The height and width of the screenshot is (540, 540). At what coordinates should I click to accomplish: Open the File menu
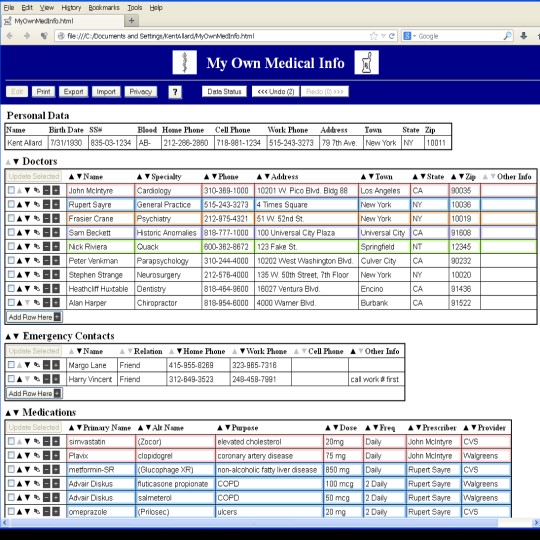(9, 8)
